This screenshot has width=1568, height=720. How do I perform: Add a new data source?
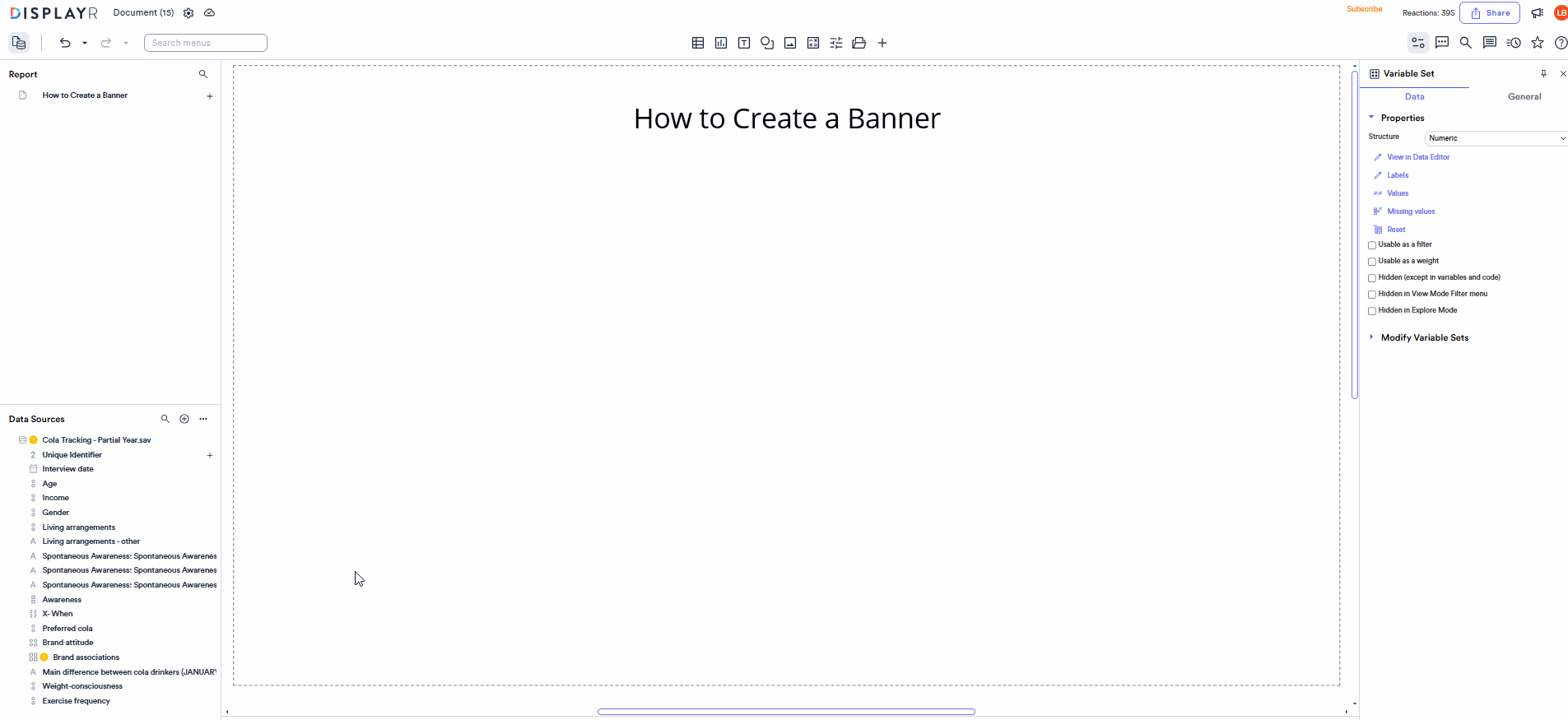click(184, 419)
